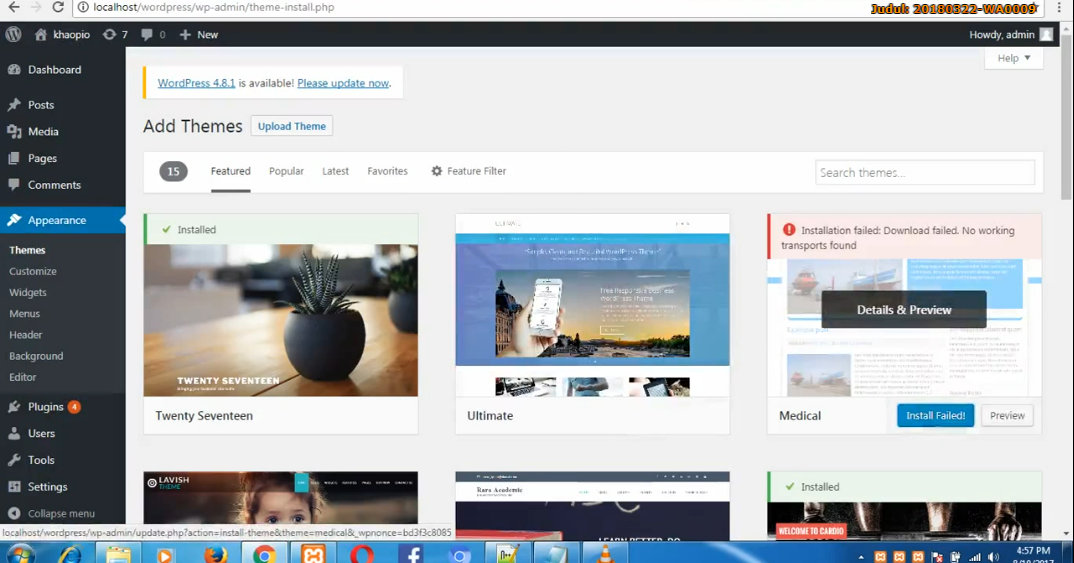Viewport: 1074px width, 563px height.
Task: Reload the page with refresh icon
Action: 58,7
